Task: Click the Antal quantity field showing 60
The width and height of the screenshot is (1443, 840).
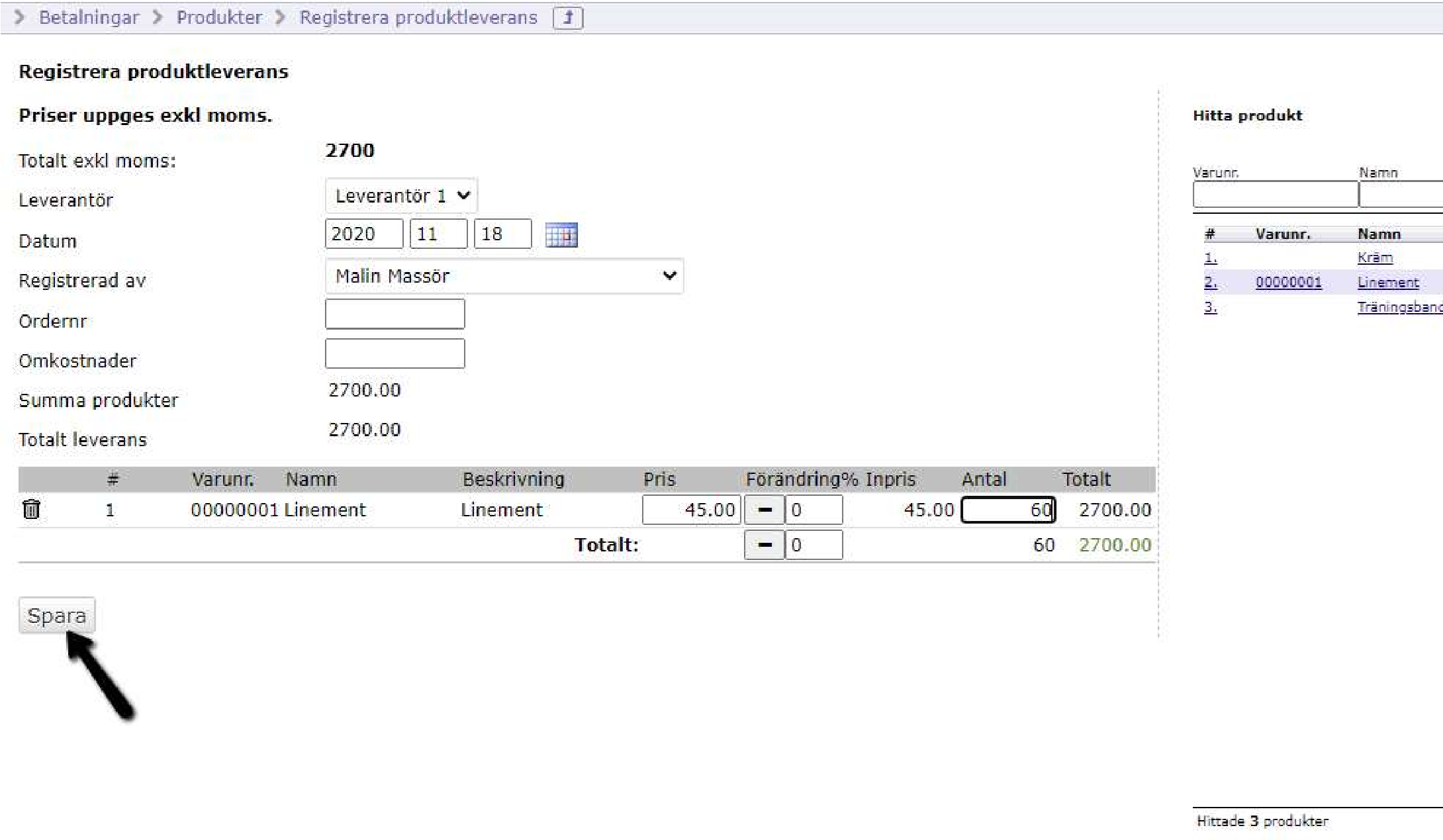Action: click(x=1007, y=510)
